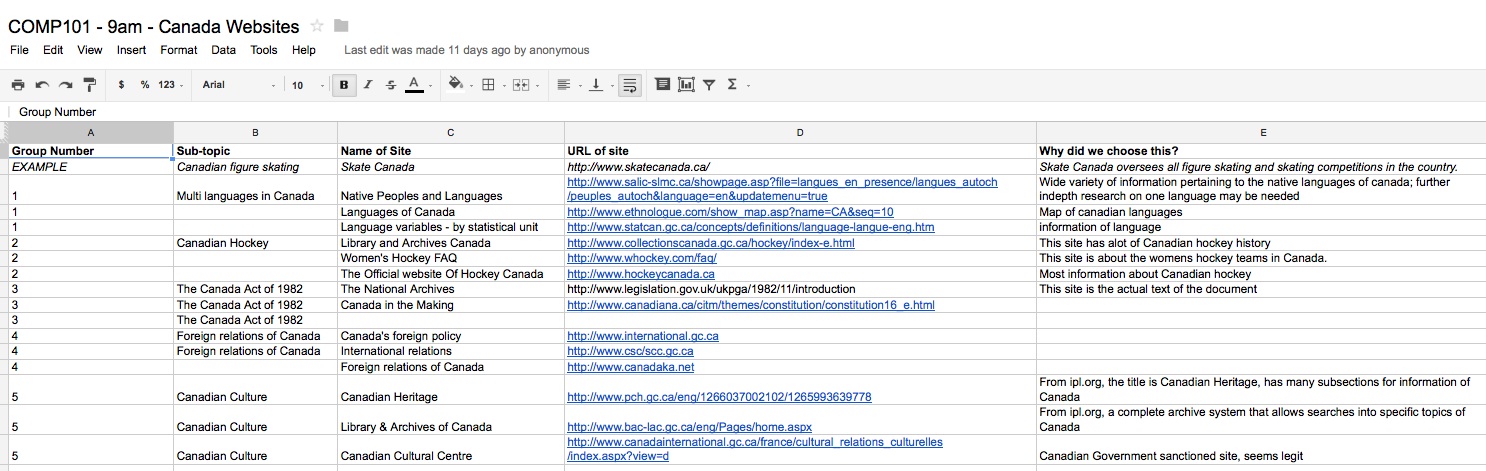
Task: Open the hockeycanada.ca link
Action: (x=641, y=274)
